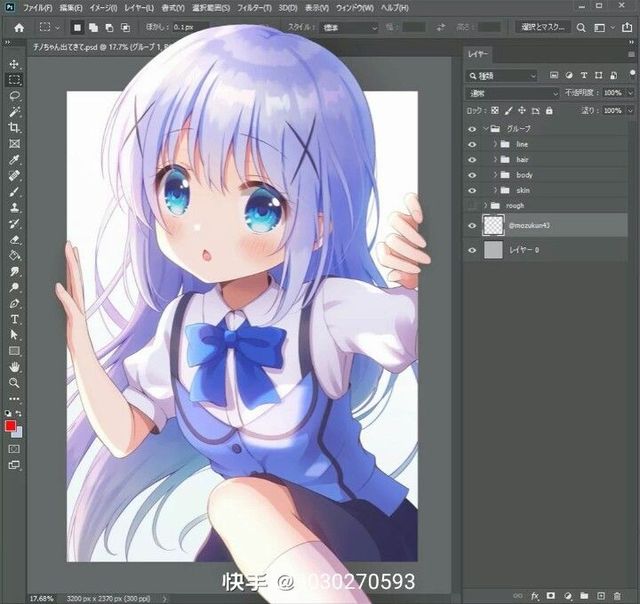This screenshot has width=640, height=604.
Task: Select the Rectangle shape tool
Action: click(14, 351)
